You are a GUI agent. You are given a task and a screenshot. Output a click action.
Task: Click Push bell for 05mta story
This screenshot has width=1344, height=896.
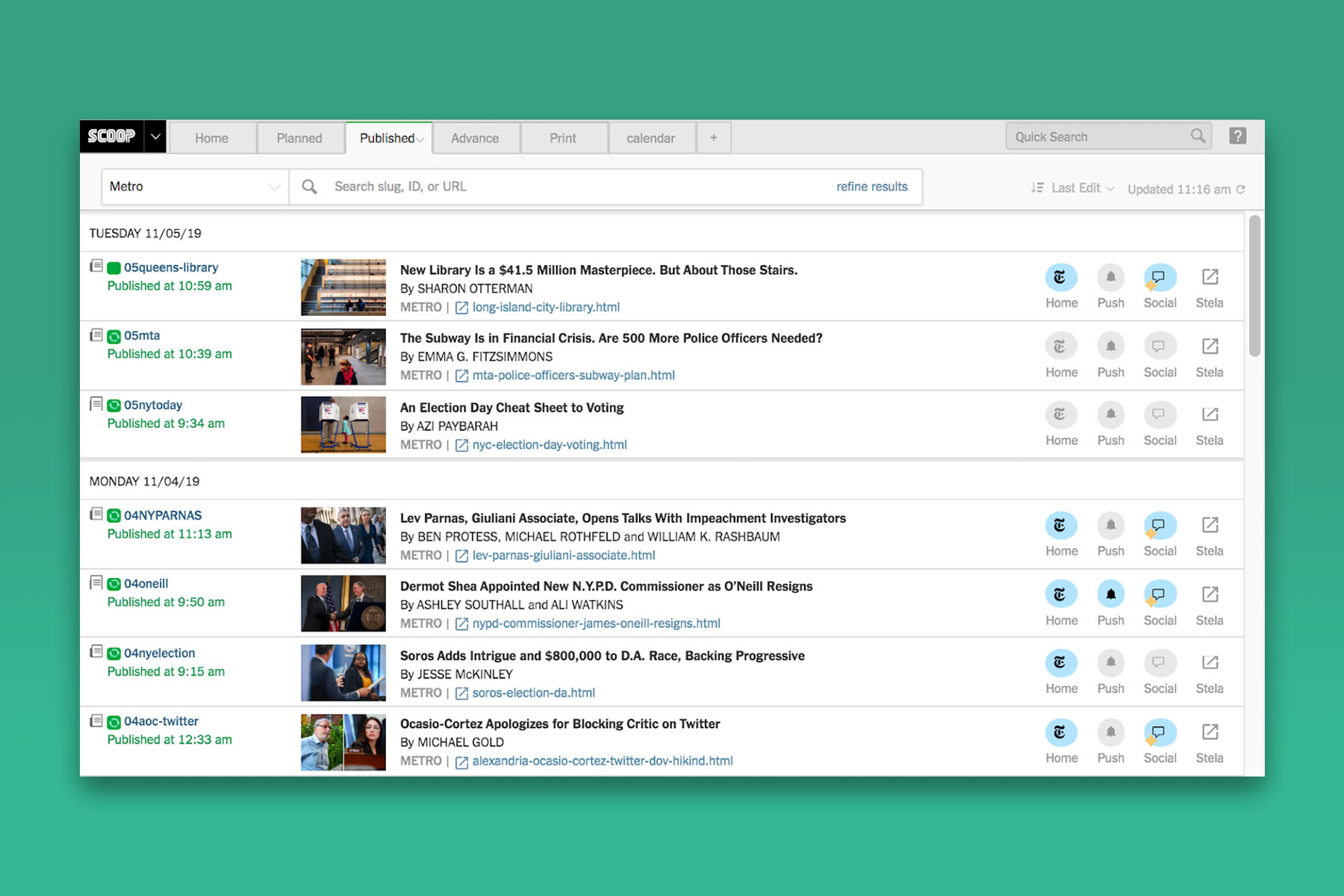(1110, 346)
